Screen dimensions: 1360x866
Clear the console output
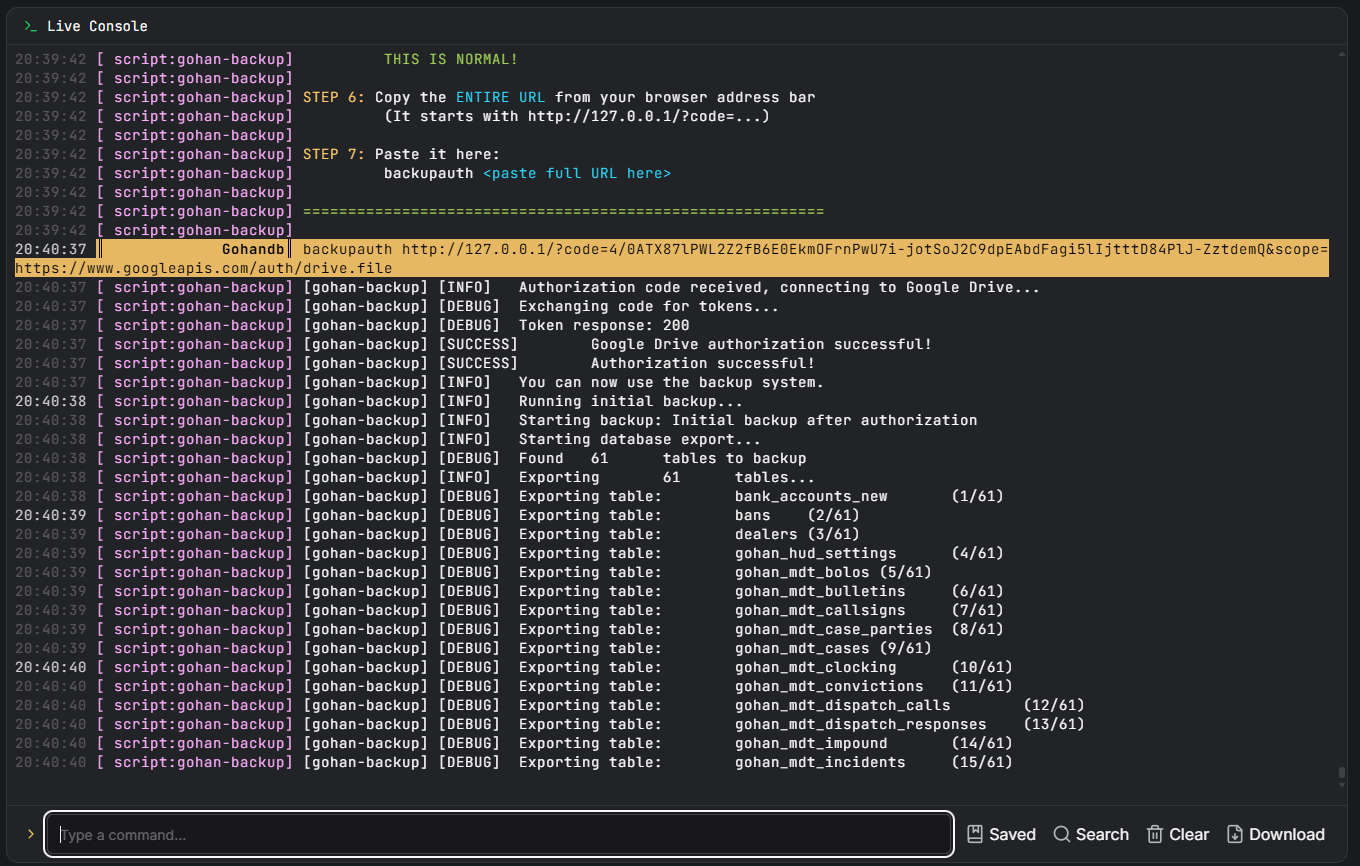click(1177, 834)
